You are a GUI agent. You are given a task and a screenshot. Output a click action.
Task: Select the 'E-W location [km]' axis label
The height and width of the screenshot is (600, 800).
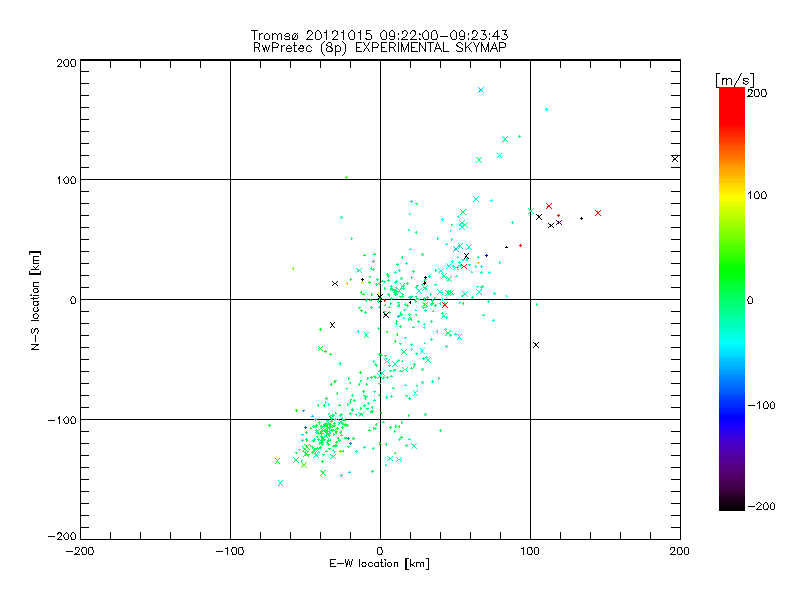380,564
